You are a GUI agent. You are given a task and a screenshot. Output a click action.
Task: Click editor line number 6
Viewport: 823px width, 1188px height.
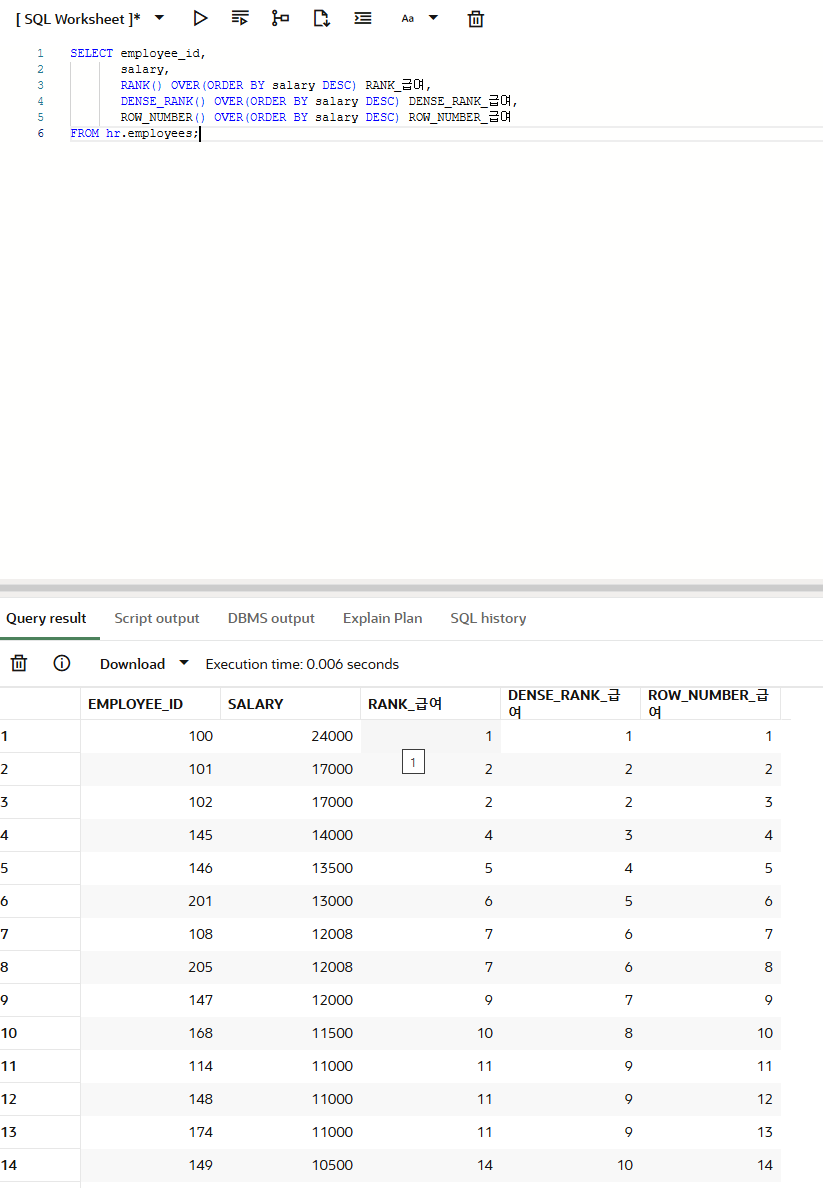[x=40, y=133]
